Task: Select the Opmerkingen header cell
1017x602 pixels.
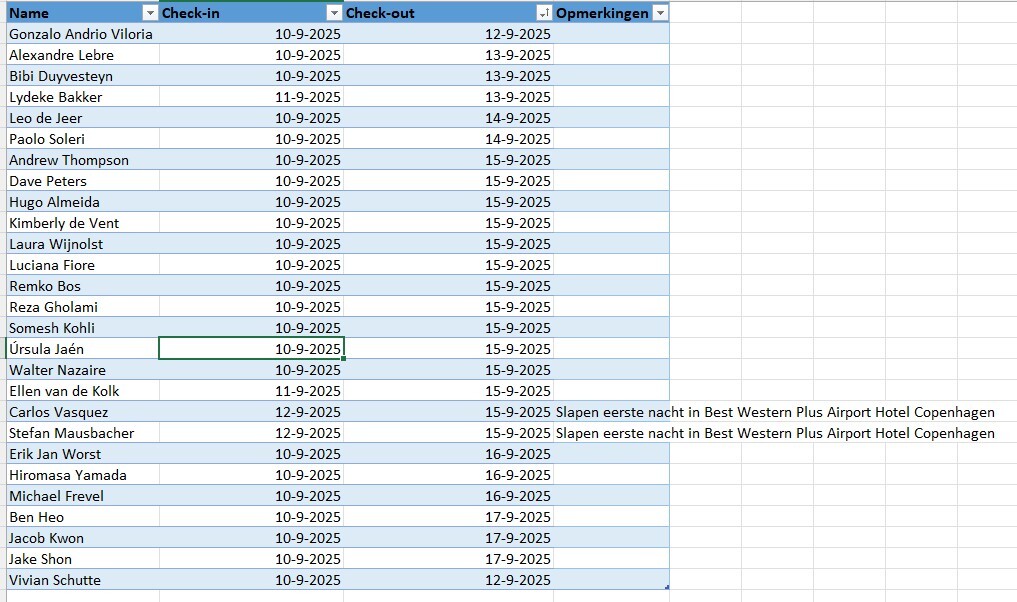Action: (x=611, y=13)
